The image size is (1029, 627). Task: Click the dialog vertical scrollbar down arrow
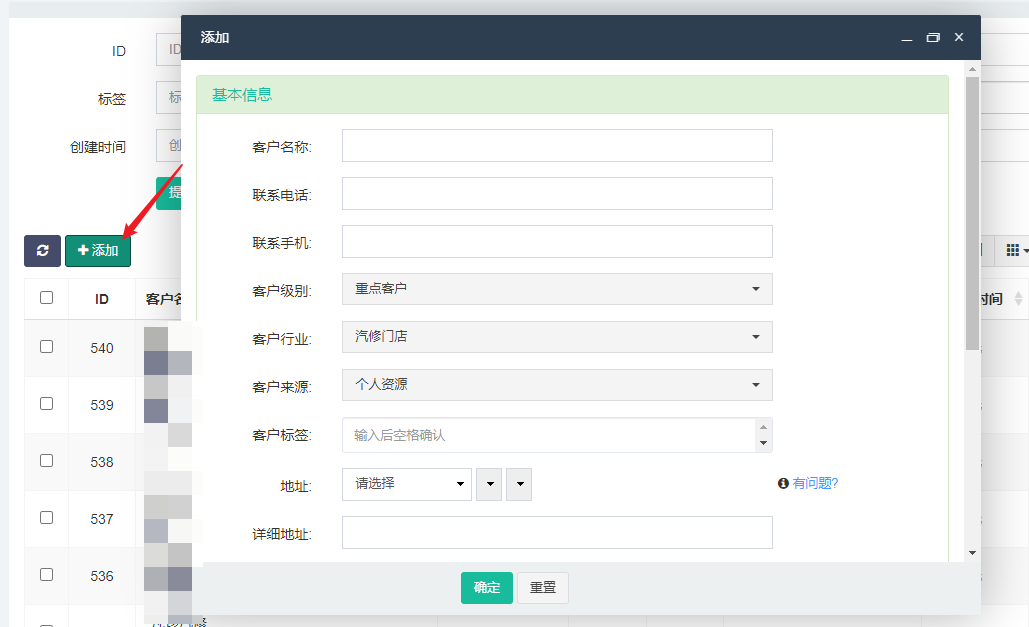pos(971,552)
